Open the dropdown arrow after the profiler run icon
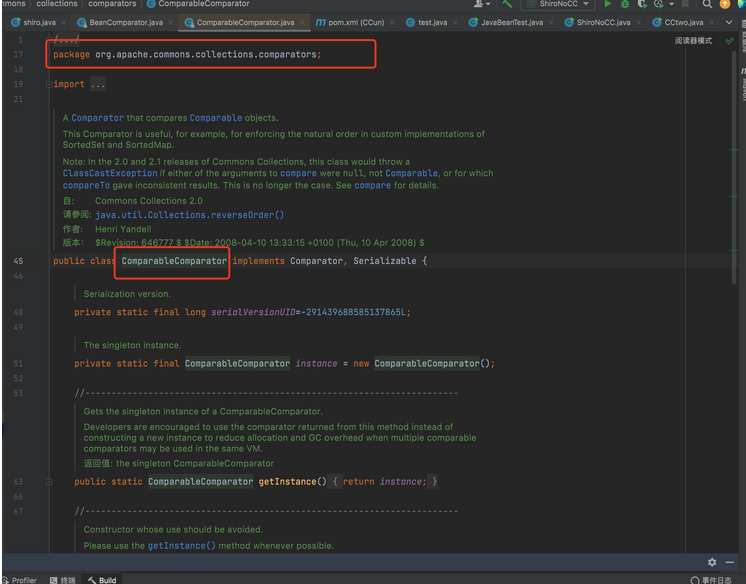The image size is (746, 584). 671,4
